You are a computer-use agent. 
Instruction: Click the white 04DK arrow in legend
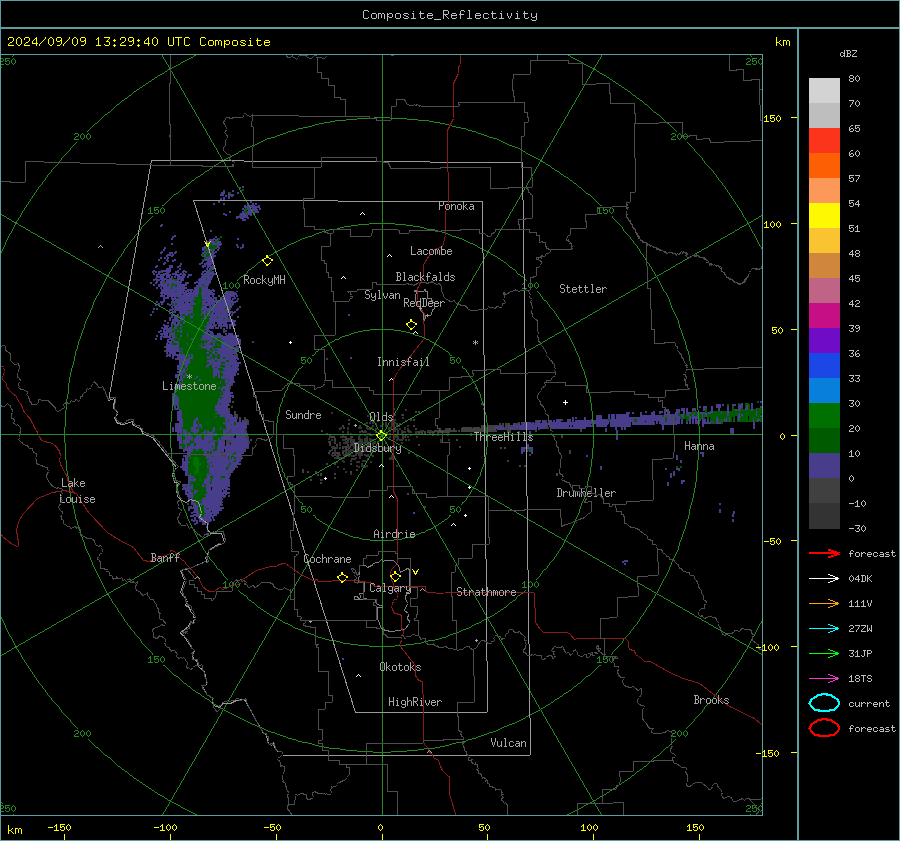(x=824, y=578)
